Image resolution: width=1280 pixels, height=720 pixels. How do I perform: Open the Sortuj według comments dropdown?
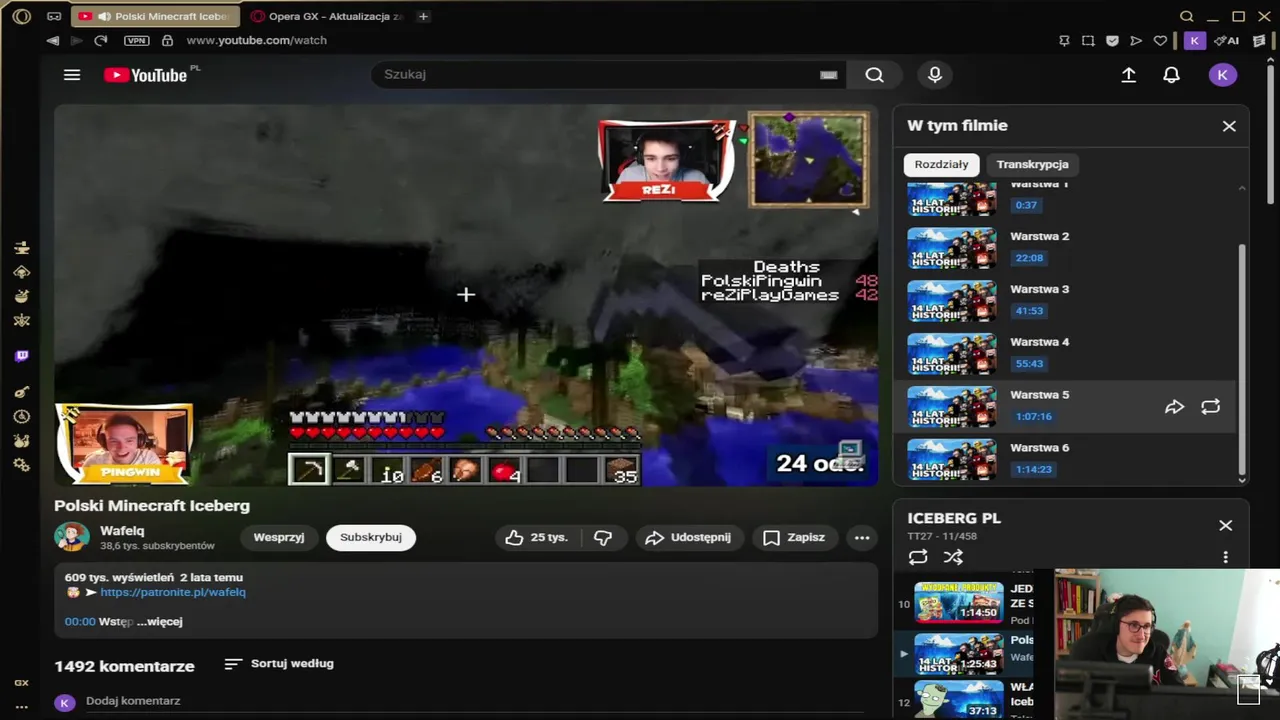click(279, 663)
